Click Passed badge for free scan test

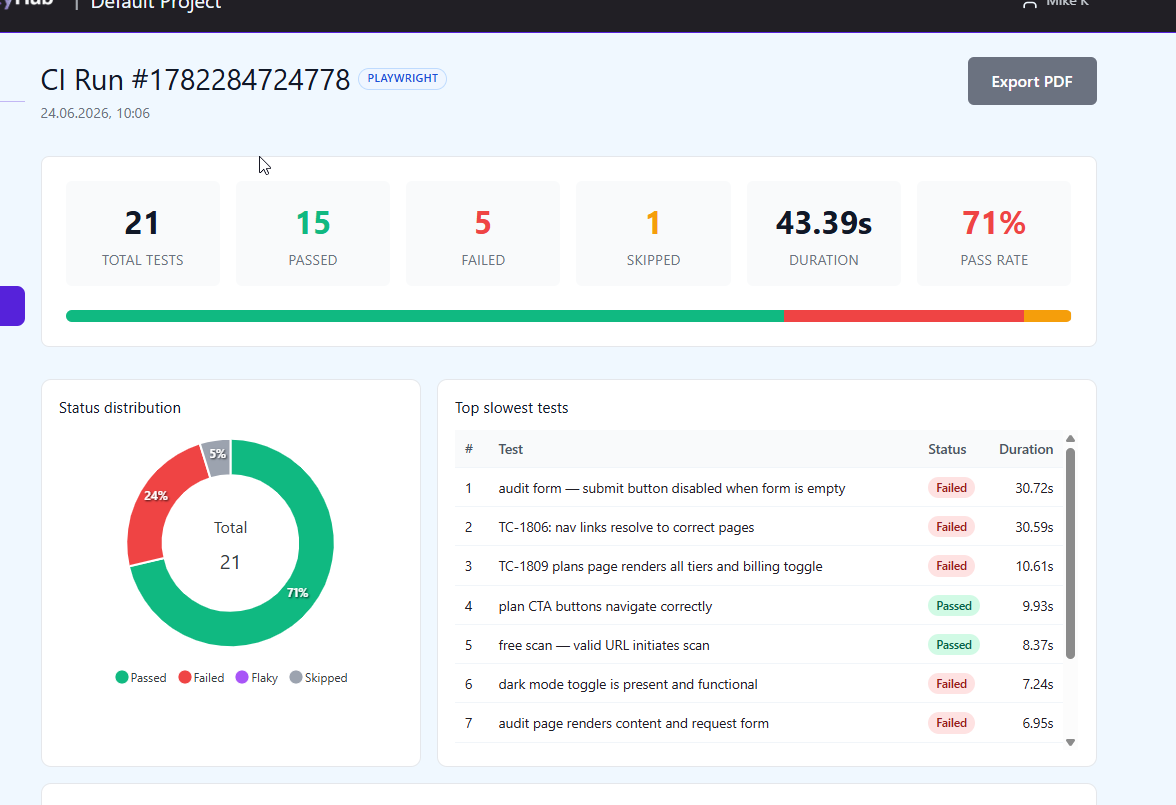click(x=953, y=644)
